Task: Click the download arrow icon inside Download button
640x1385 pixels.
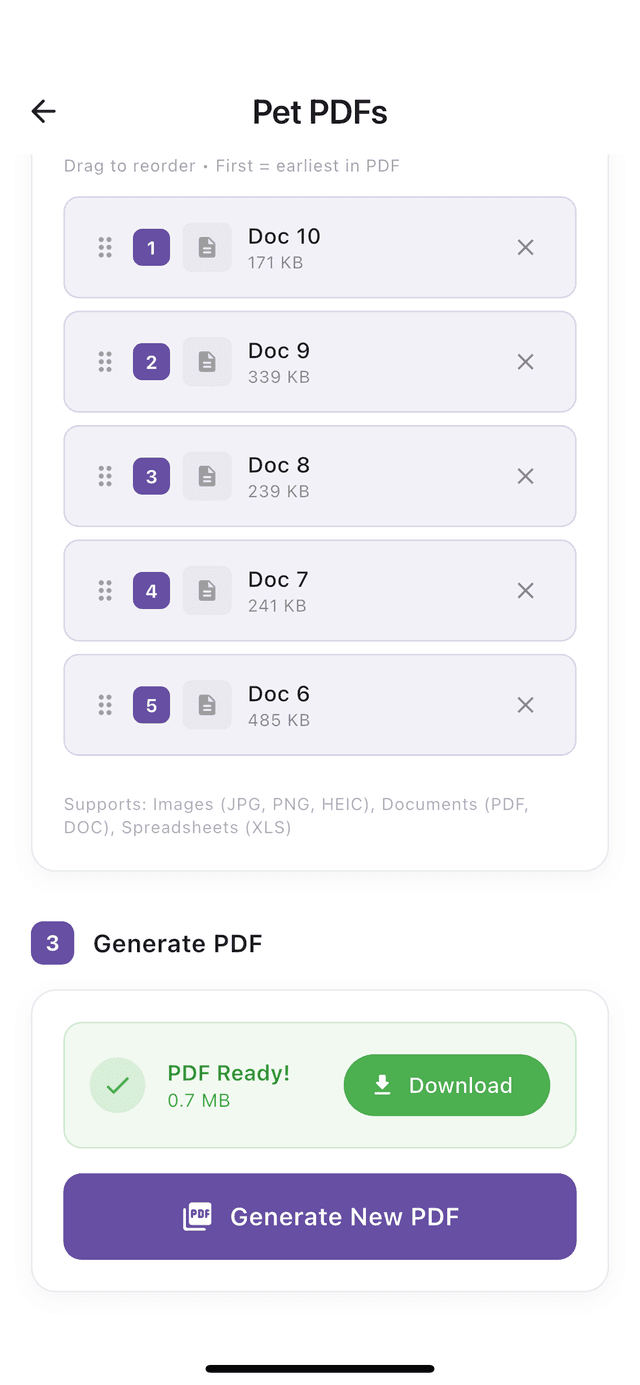Action: coord(381,1084)
